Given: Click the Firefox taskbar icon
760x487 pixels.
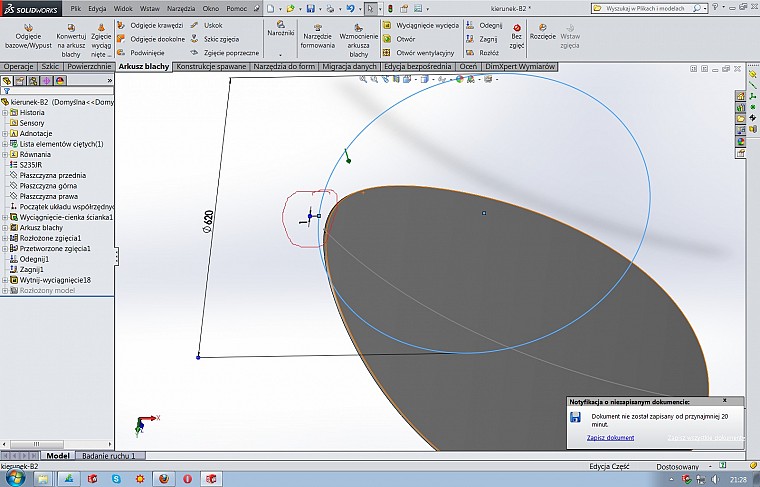Looking at the screenshot, I should 164,479.
